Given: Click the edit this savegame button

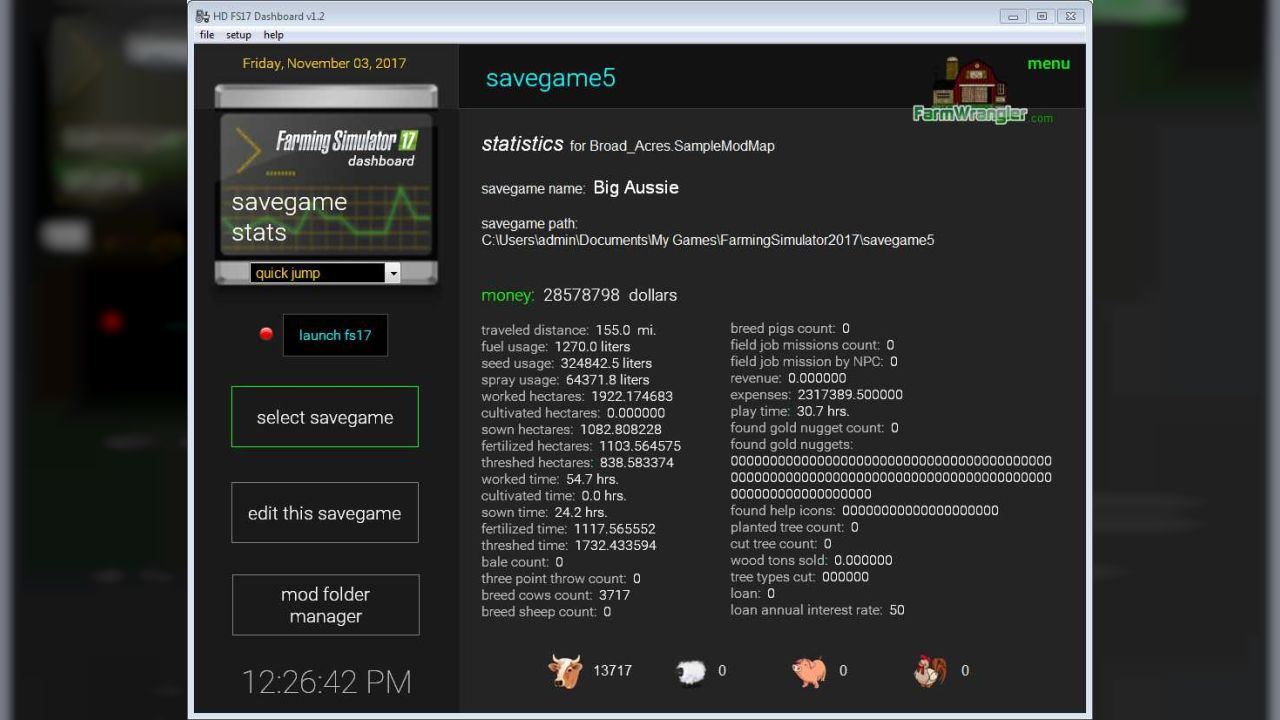Looking at the screenshot, I should [x=325, y=513].
